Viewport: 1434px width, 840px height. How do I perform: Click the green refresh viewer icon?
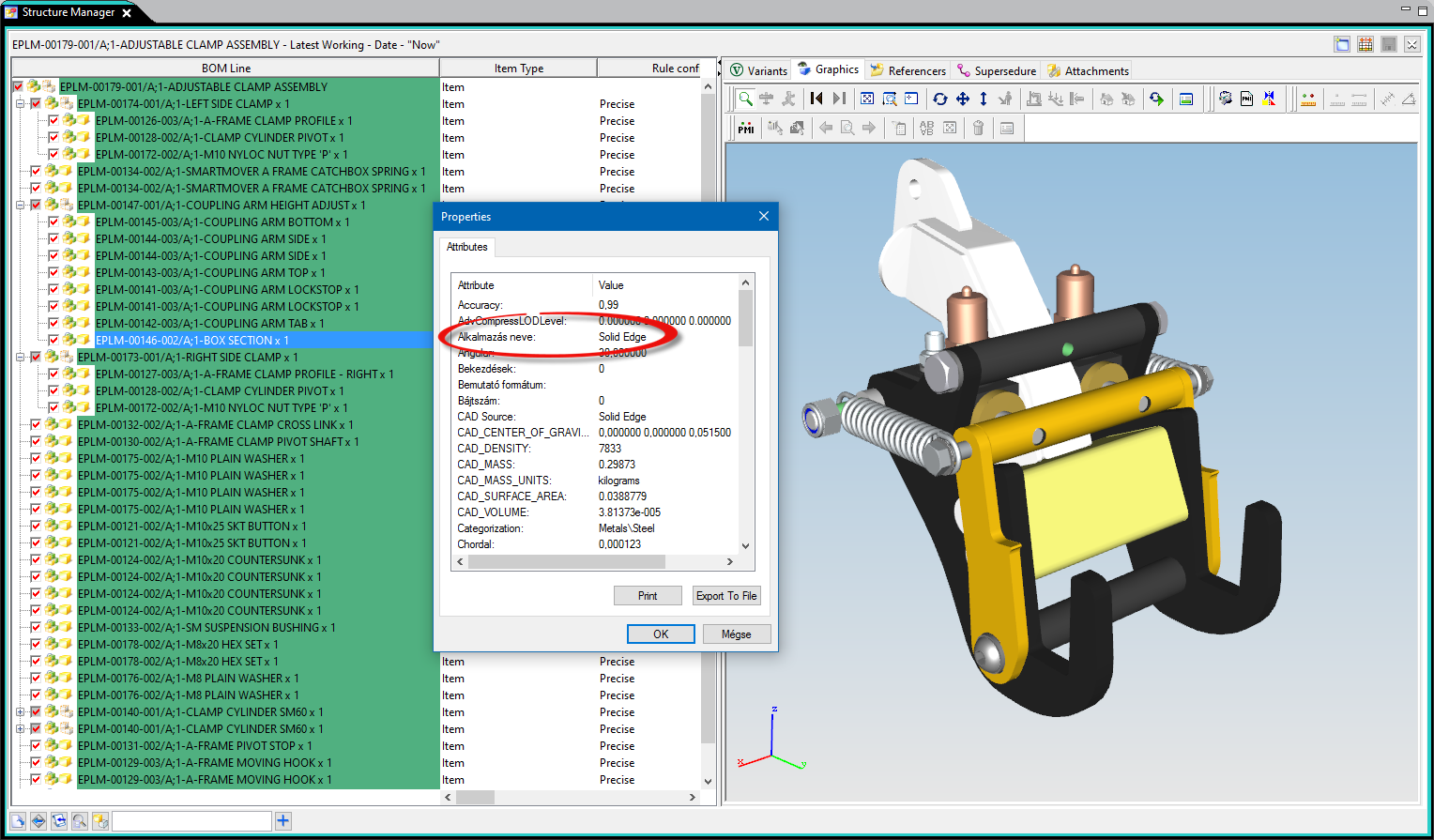tap(1156, 99)
